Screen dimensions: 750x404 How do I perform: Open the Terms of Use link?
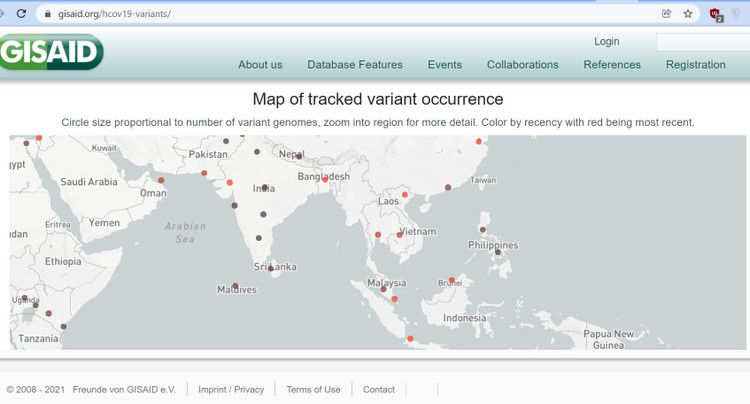pyautogui.click(x=313, y=389)
